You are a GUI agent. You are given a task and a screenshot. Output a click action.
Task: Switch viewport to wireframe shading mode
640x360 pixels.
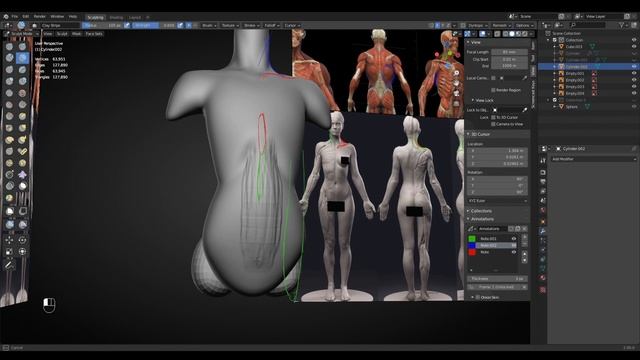506,34
